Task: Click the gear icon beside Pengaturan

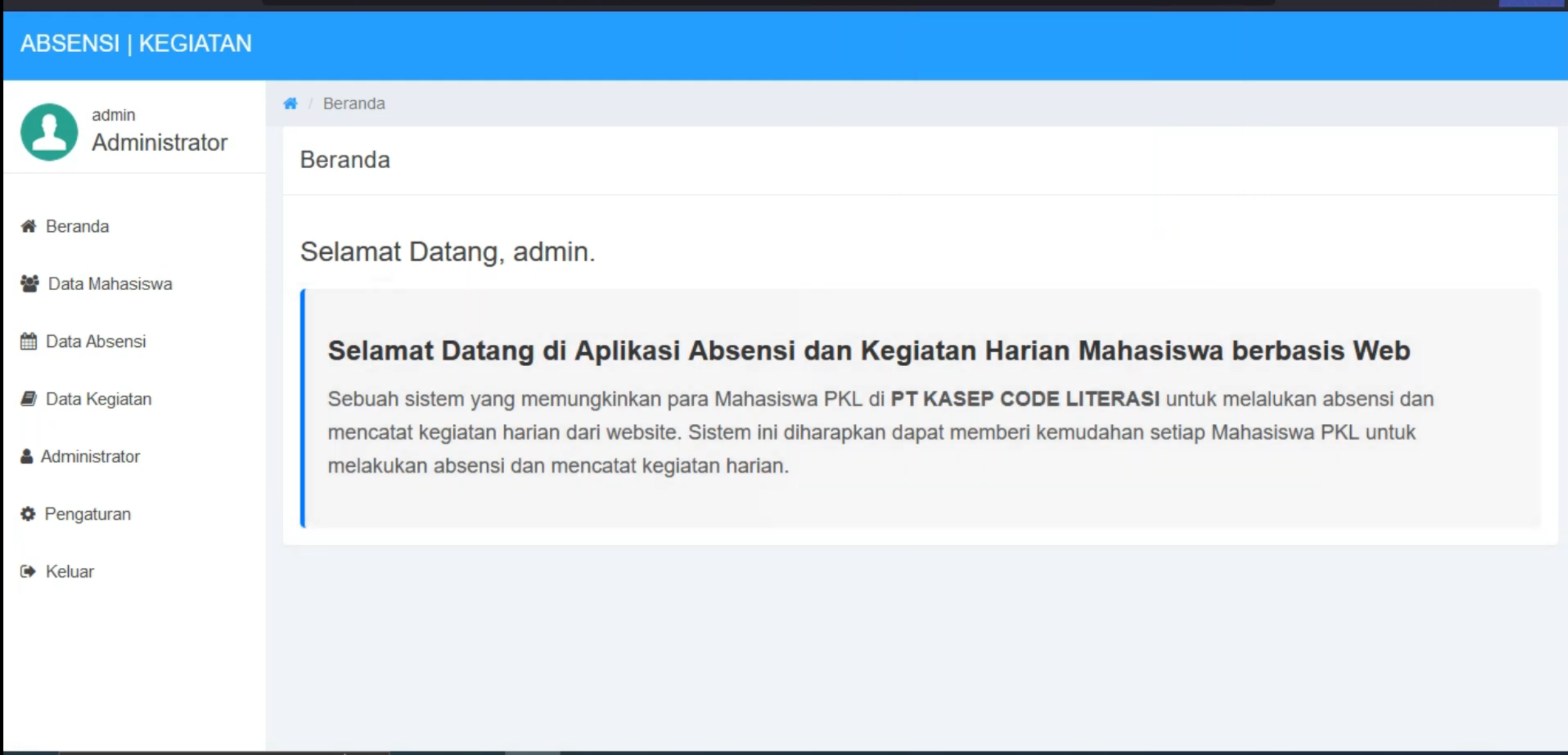Action: click(x=28, y=514)
